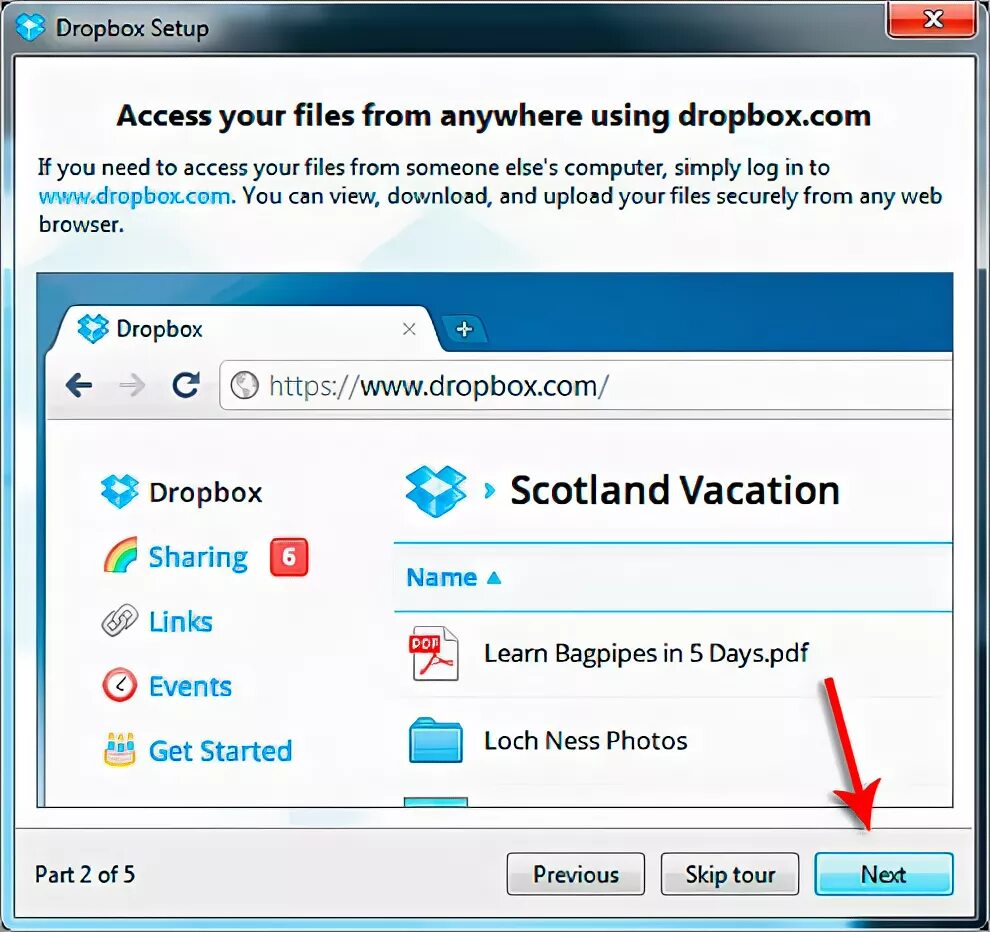990x932 pixels.
Task: Click the Next button
Action: click(x=883, y=874)
